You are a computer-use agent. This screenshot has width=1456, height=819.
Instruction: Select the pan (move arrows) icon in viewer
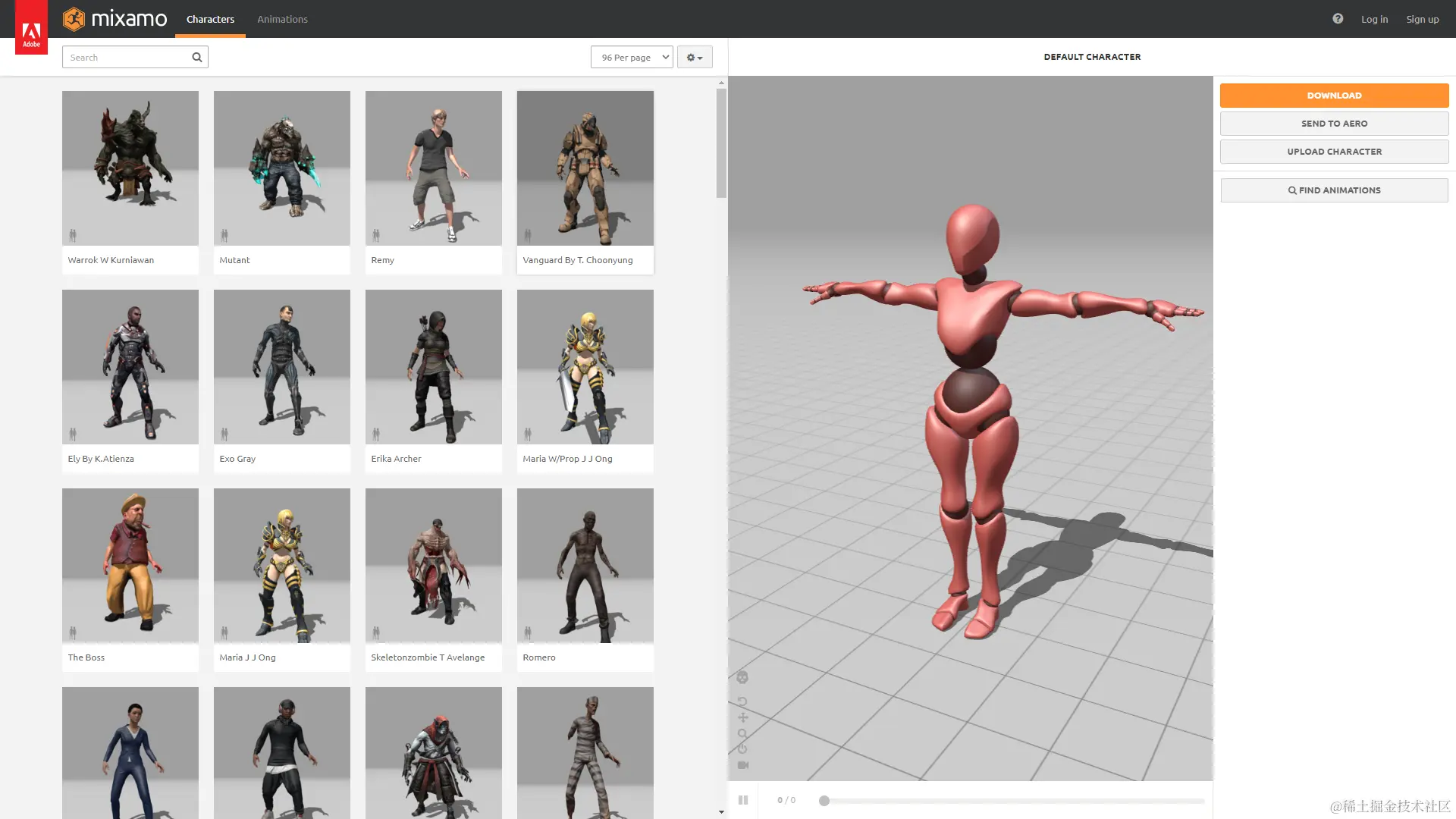742,717
